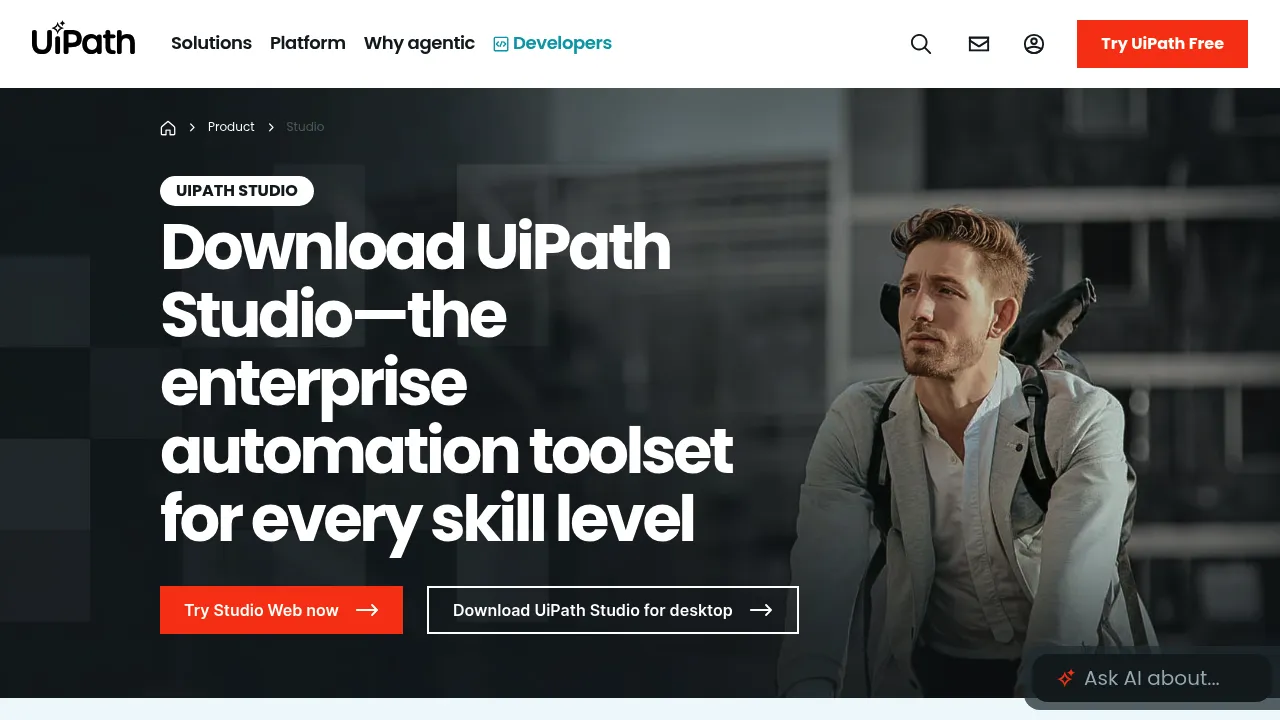This screenshot has width=1280, height=720.
Task: Go to home via breadcrumb house icon
Action: tap(168, 127)
